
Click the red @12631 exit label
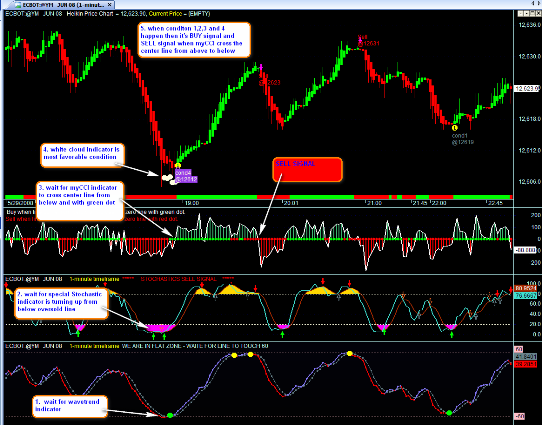[x=368, y=44]
